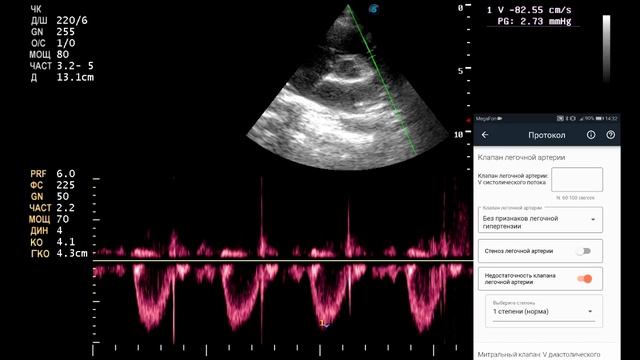Click the Doppler baseline

coord(283,260)
